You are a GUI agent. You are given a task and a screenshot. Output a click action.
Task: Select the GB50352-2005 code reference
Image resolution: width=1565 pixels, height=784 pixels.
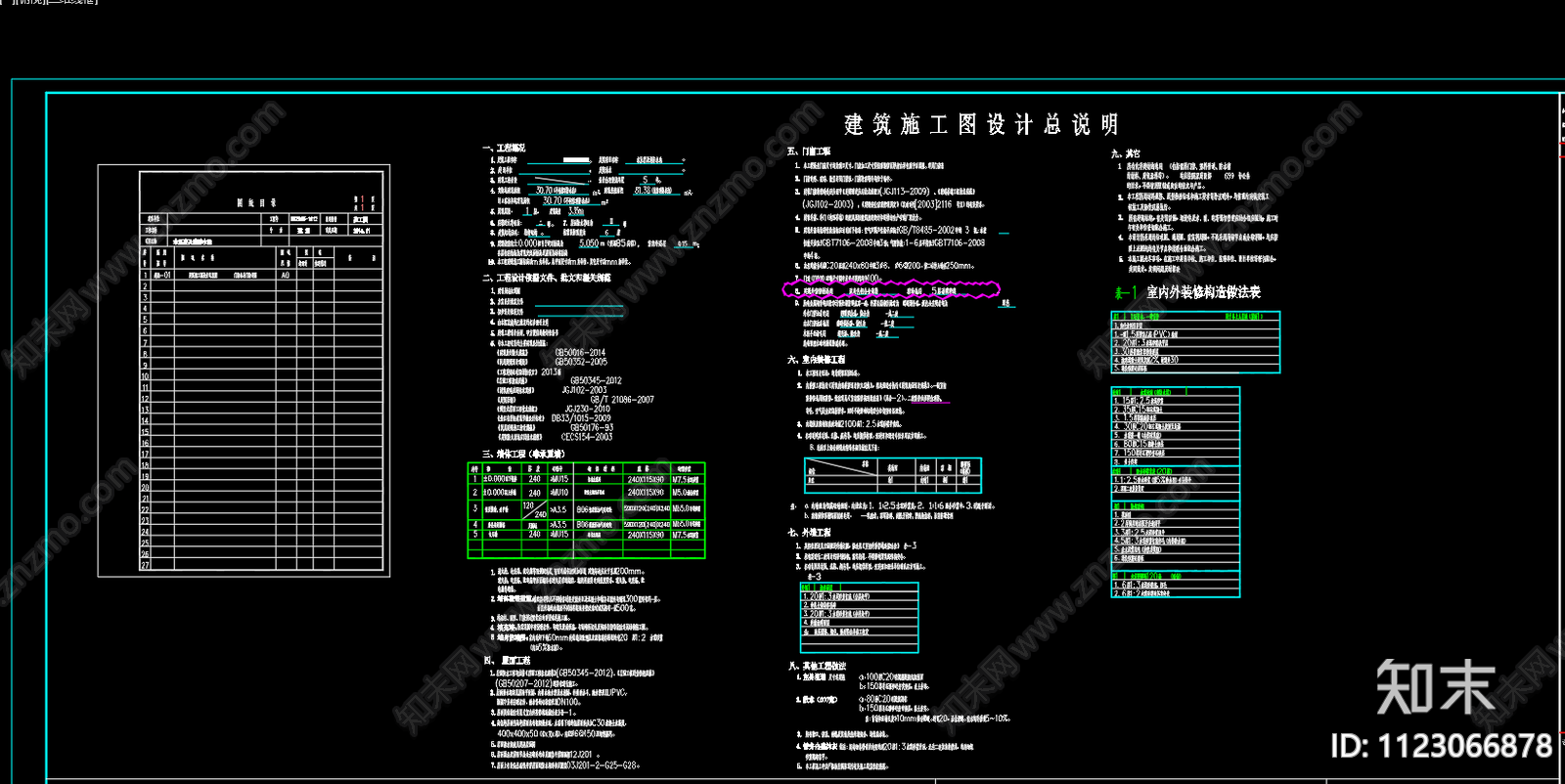pyautogui.click(x=581, y=362)
